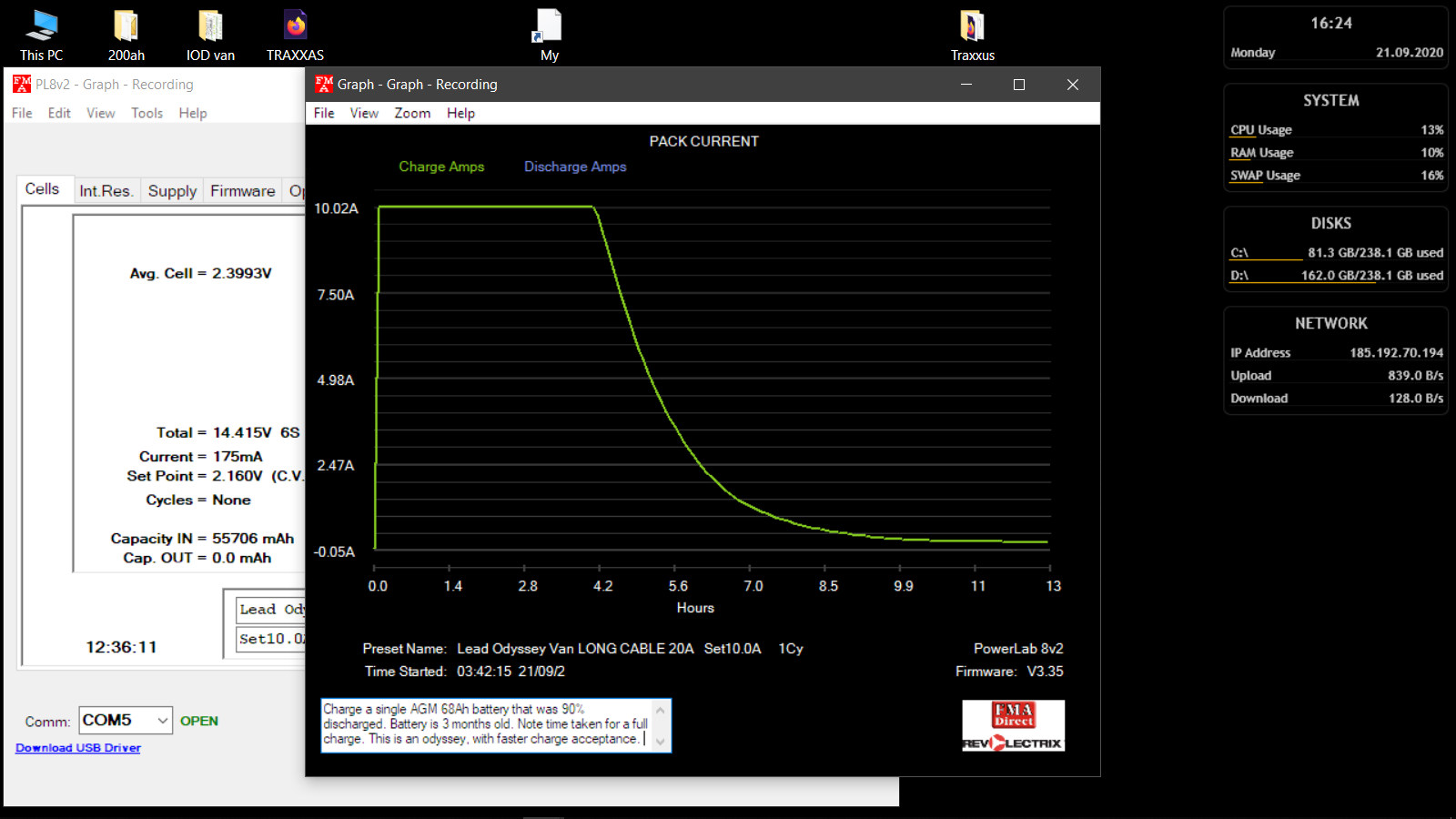Click the Discharge Amps legend label
This screenshot has width=1456, height=819.
pos(575,167)
